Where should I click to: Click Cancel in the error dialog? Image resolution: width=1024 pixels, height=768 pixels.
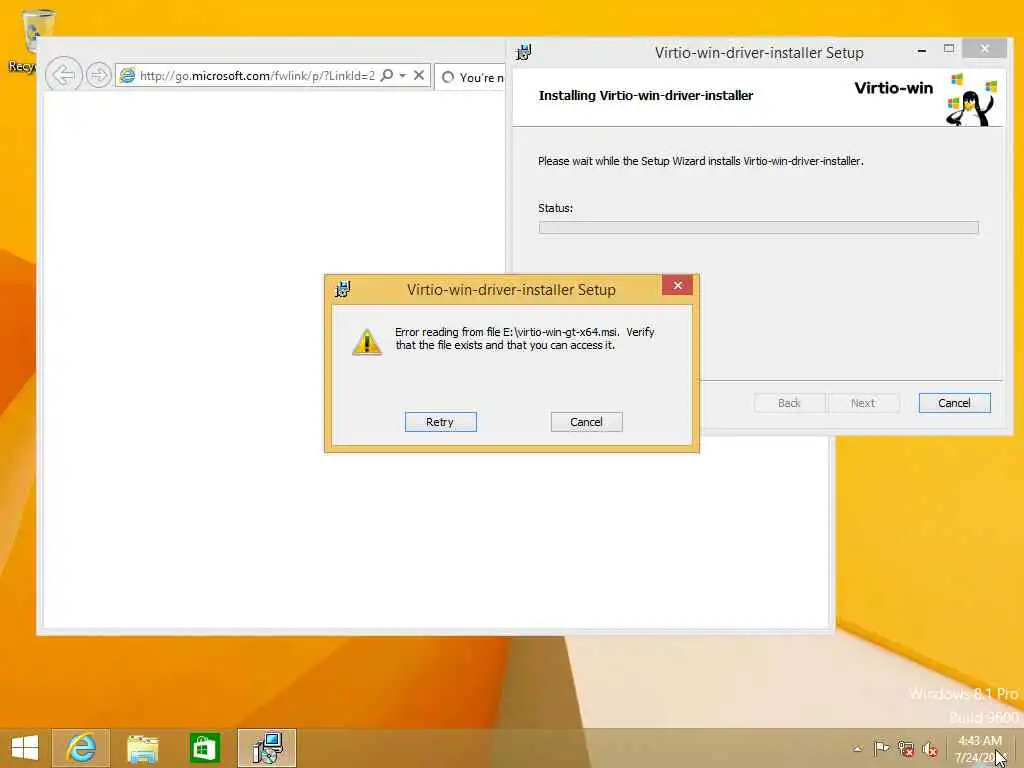[586, 422]
